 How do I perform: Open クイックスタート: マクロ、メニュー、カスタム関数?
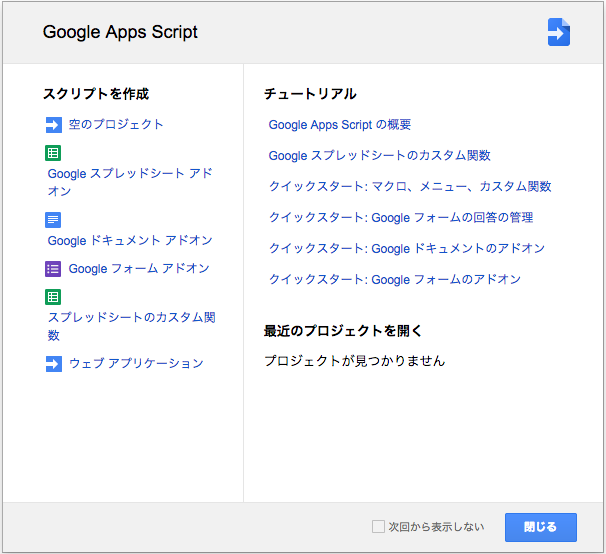click(x=410, y=187)
